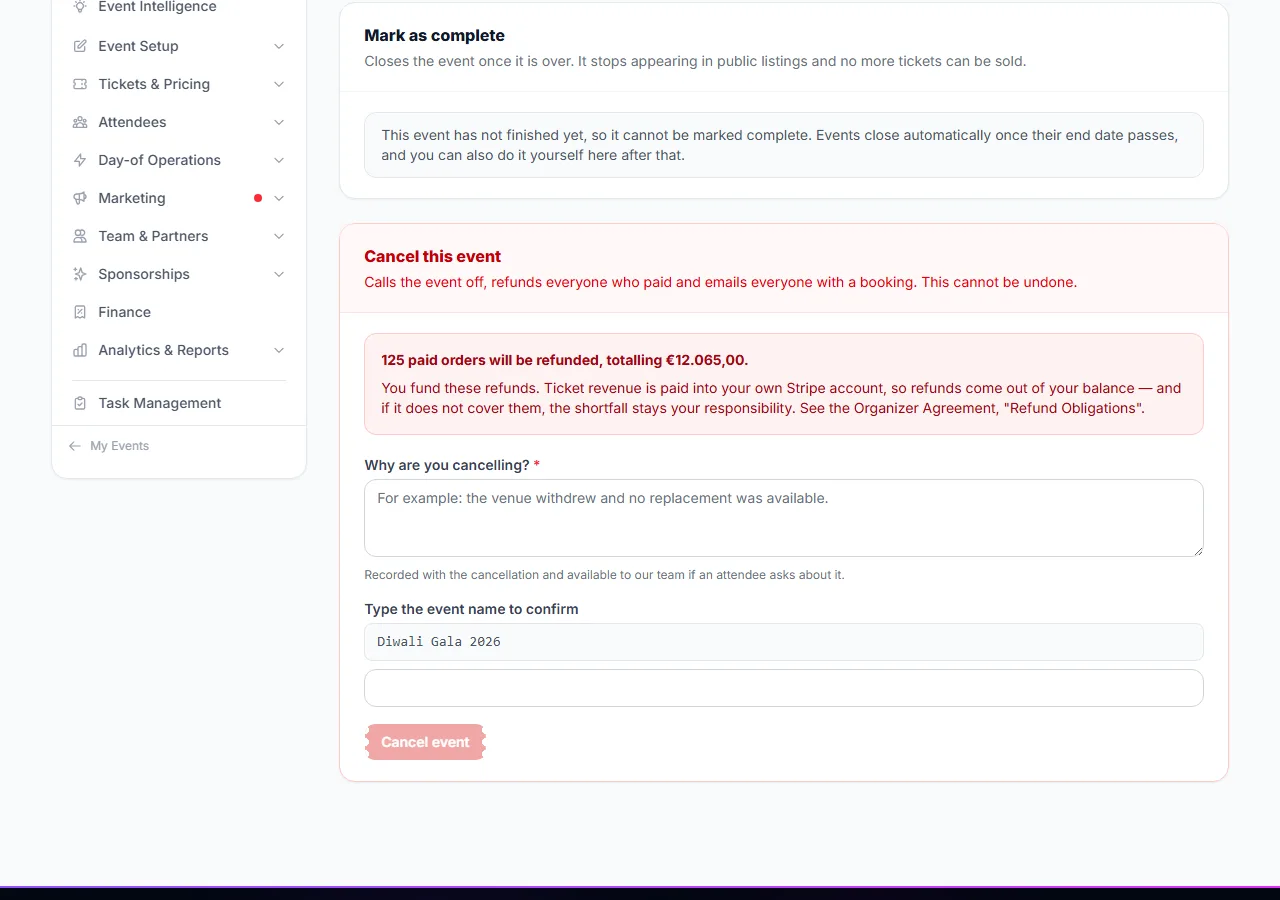Click the Finance receipt icon
The width and height of the screenshot is (1280, 900).
(x=80, y=312)
